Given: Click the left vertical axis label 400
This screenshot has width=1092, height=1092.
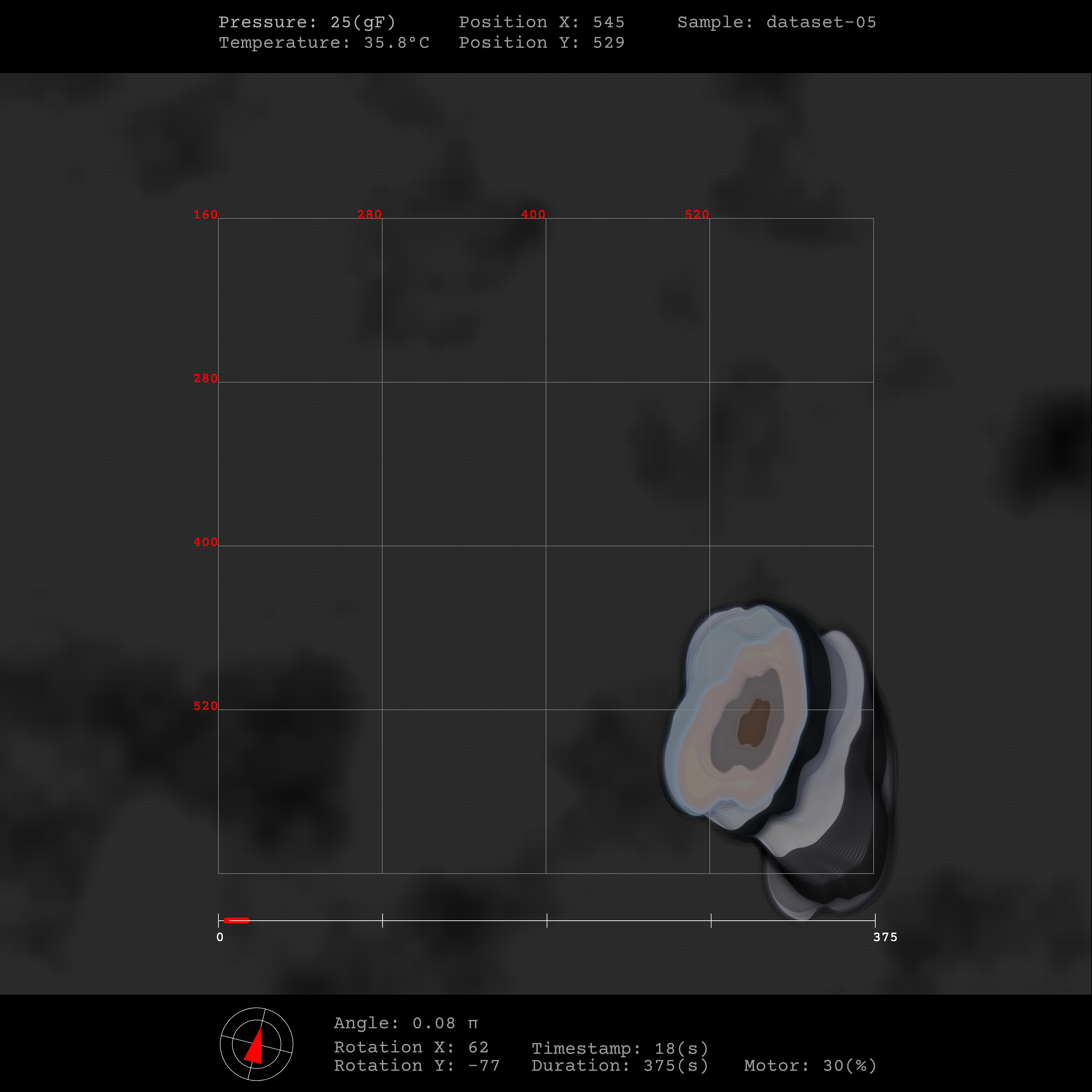Looking at the screenshot, I should (205, 542).
